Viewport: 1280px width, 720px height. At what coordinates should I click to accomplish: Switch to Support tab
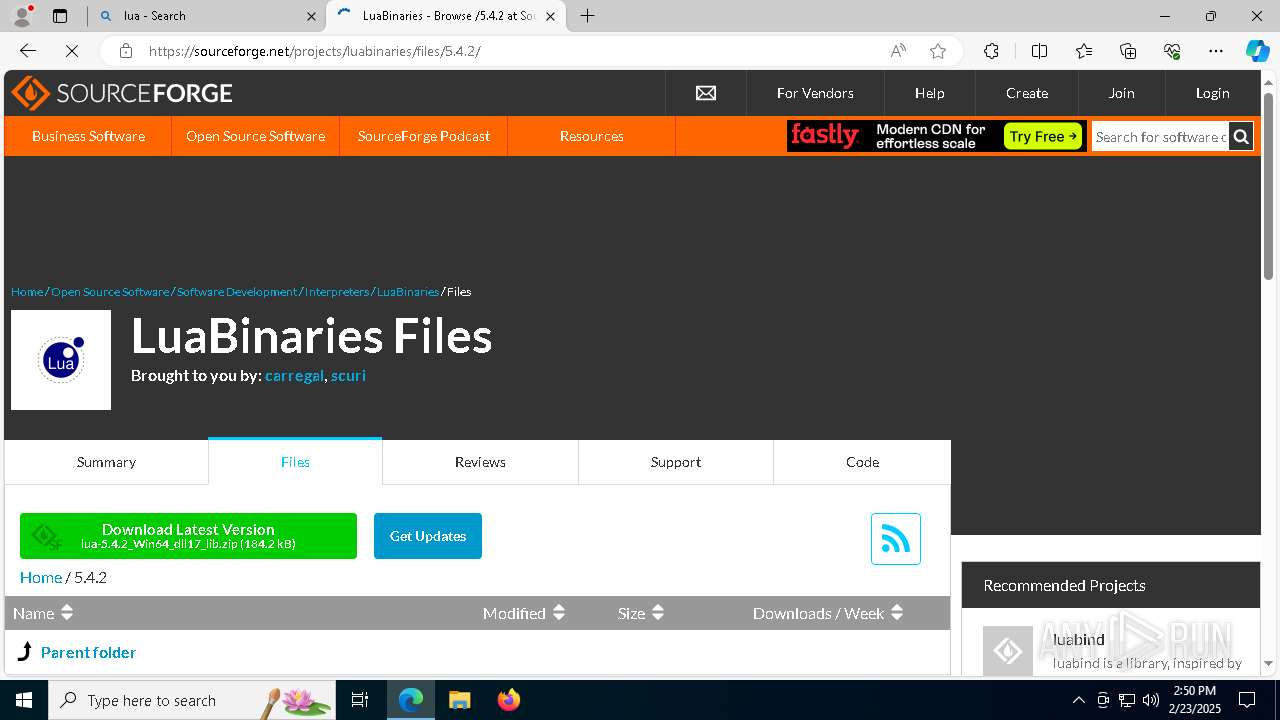(x=676, y=462)
